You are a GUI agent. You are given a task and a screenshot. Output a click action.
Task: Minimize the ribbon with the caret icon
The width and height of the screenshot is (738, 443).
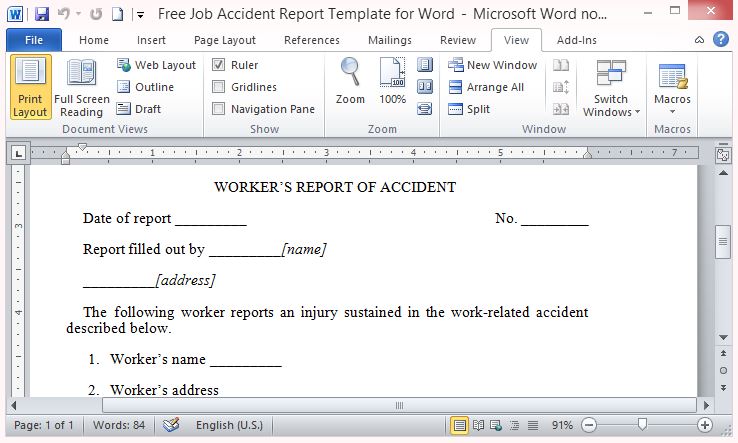[x=699, y=40]
